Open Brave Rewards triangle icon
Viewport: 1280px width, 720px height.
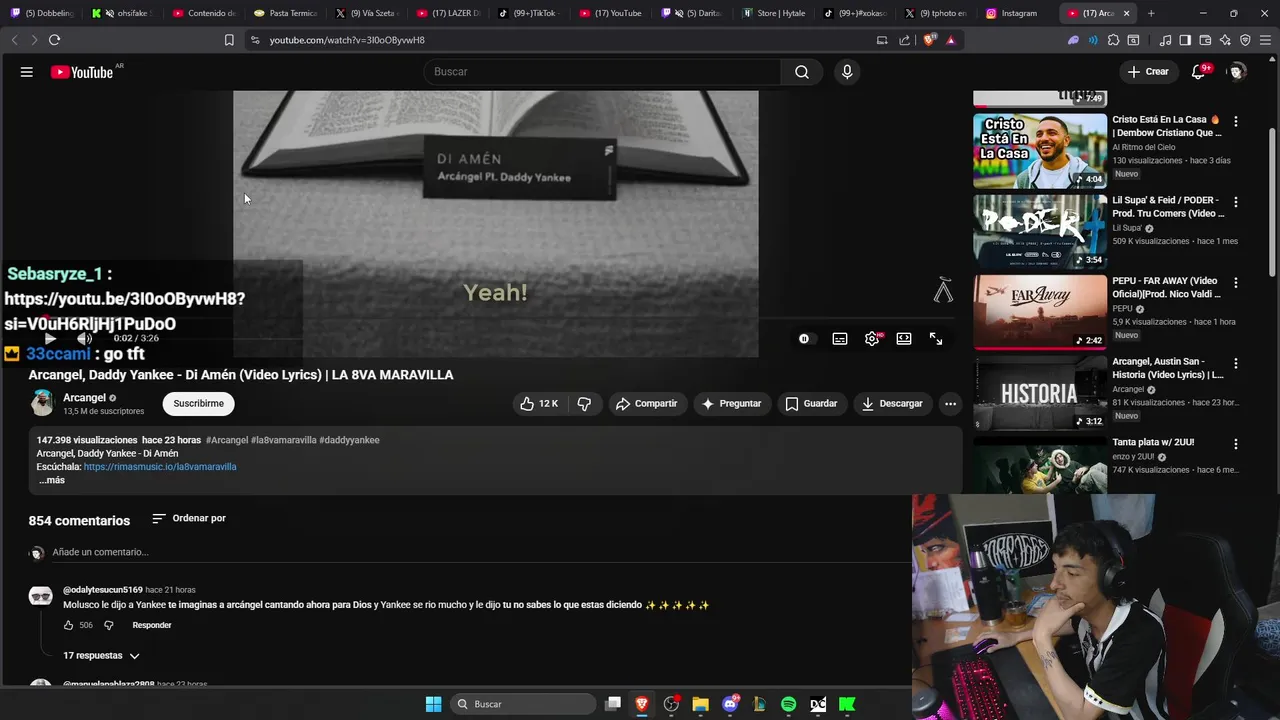click(x=950, y=40)
